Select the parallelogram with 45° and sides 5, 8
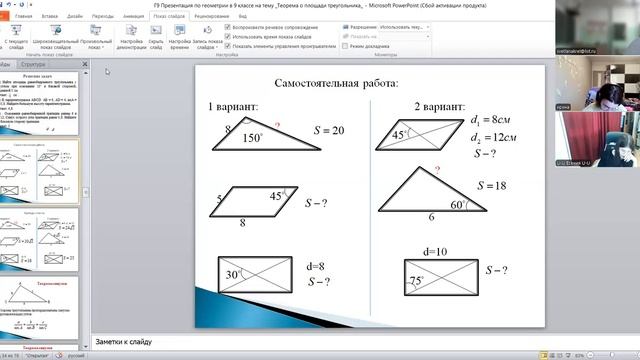This screenshot has height=360, width=640. point(253,202)
